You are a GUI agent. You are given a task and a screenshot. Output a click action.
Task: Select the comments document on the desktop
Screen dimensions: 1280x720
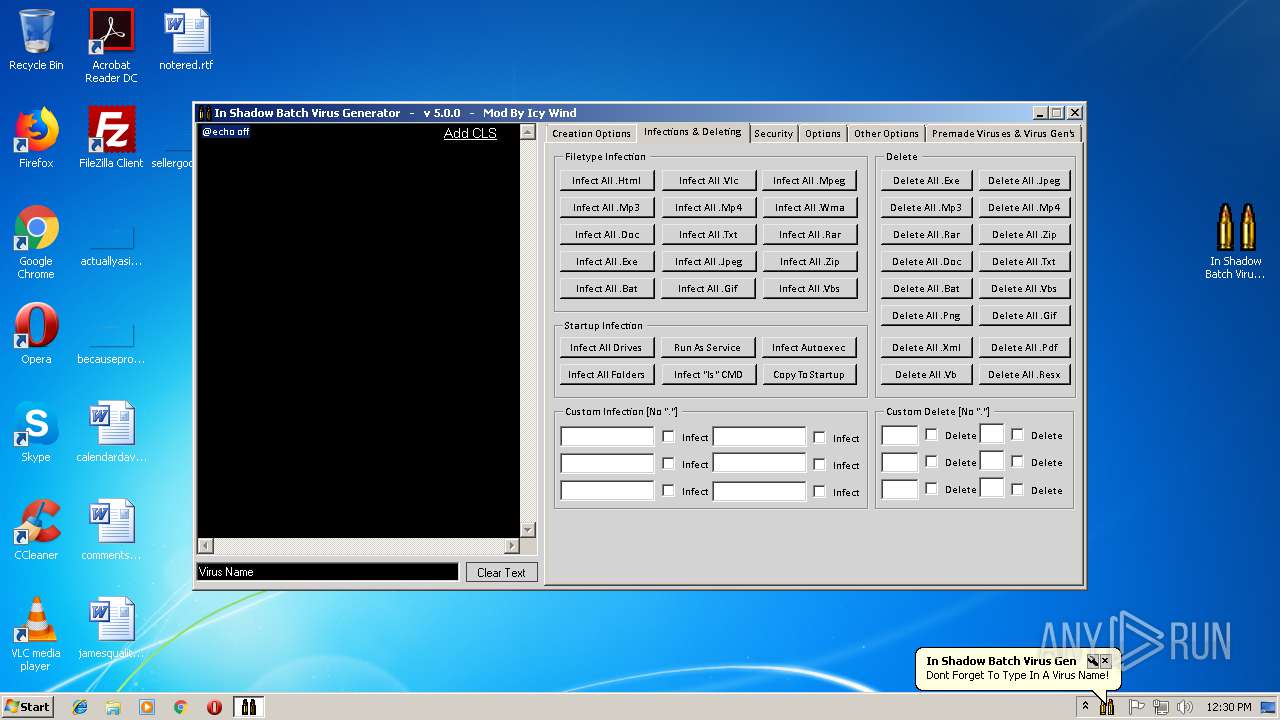[111, 530]
